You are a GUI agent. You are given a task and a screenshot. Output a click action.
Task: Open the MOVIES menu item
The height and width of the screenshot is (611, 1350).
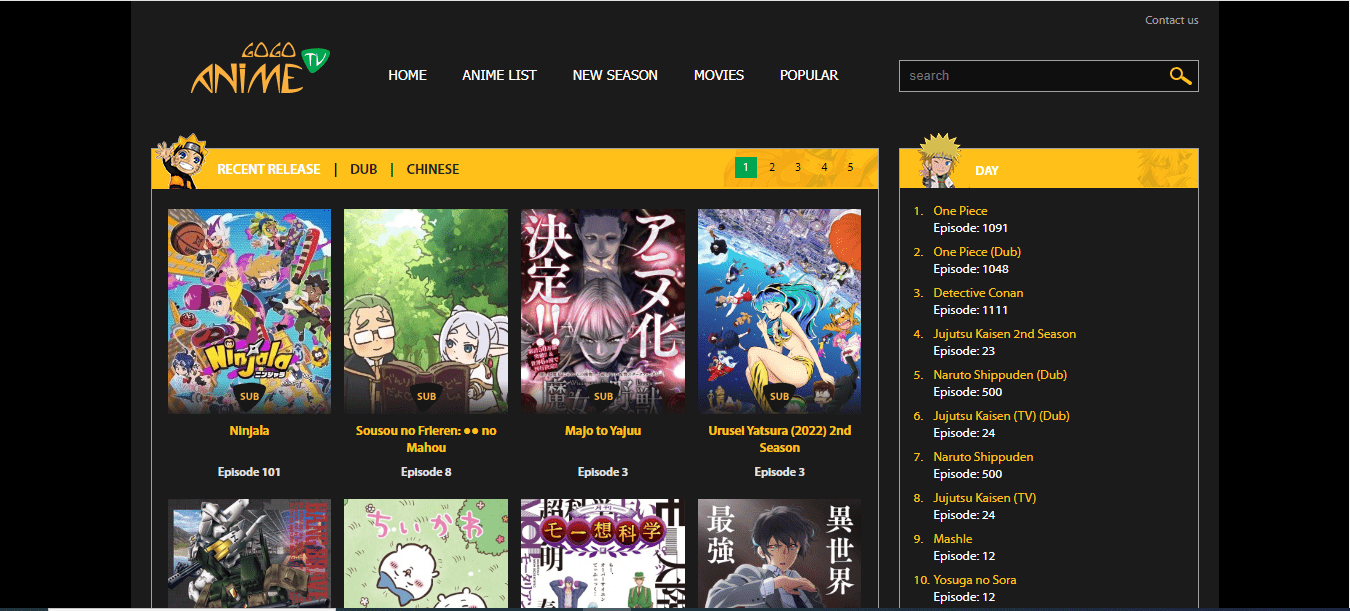tap(718, 75)
